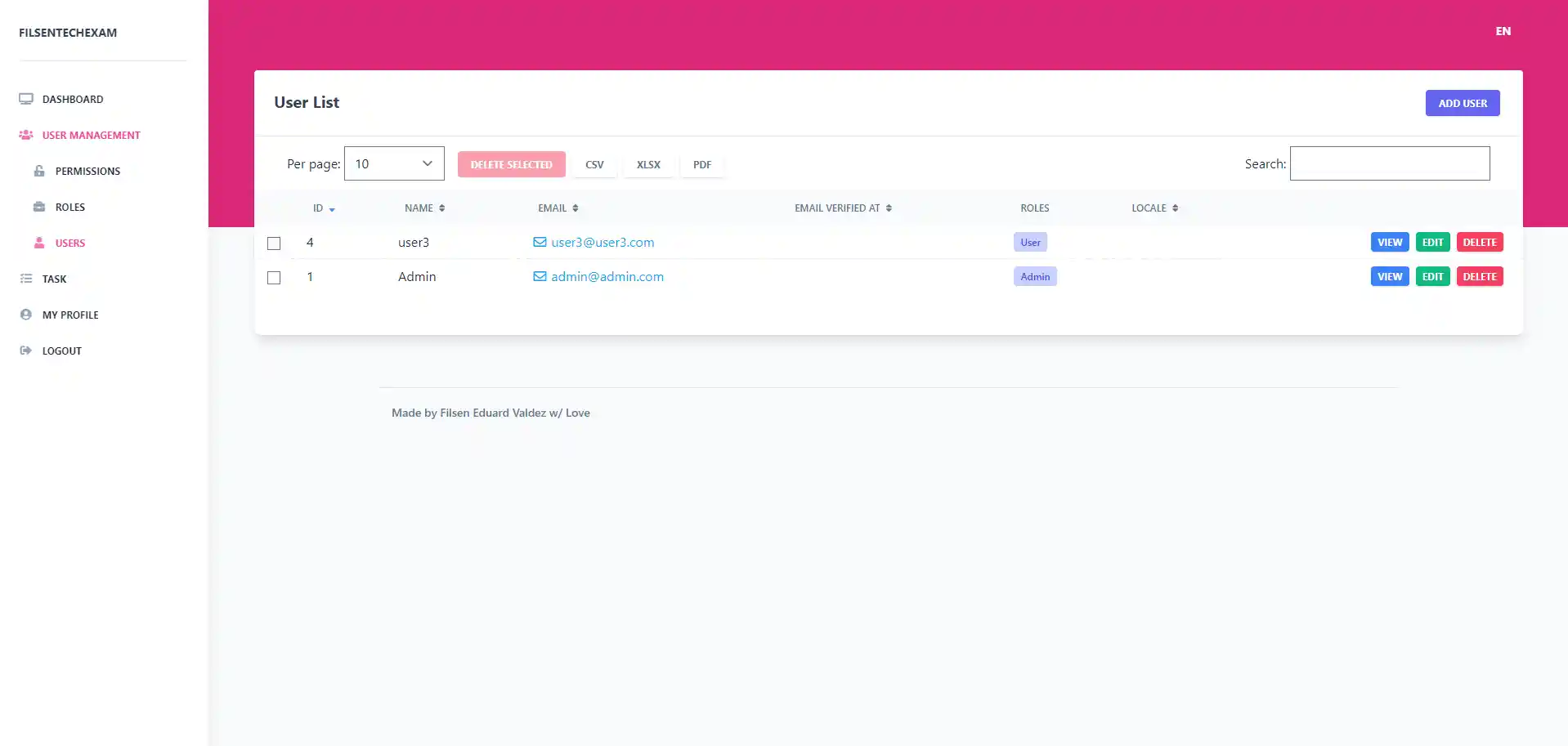Sort by Email Verified At arrows
The height and width of the screenshot is (746, 1568).
(889, 208)
